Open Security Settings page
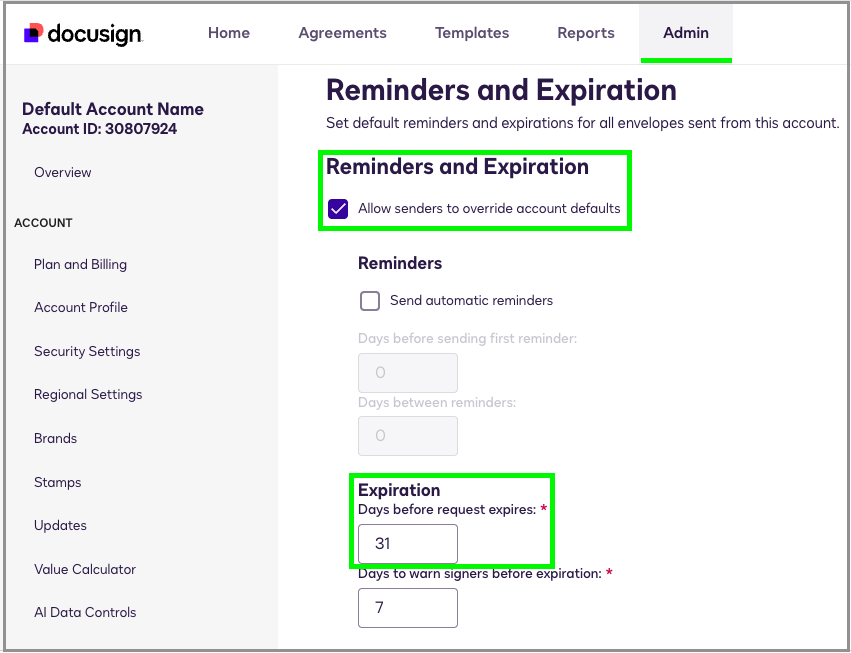851x653 pixels. tap(87, 351)
